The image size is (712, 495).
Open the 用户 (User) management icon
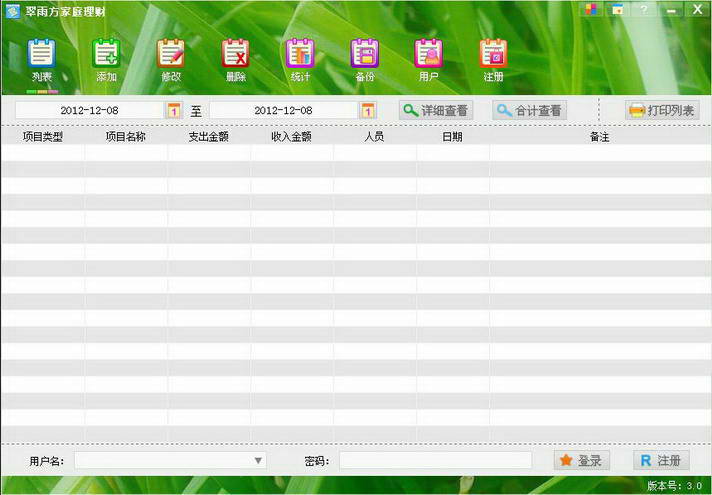(x=428, y=59)
